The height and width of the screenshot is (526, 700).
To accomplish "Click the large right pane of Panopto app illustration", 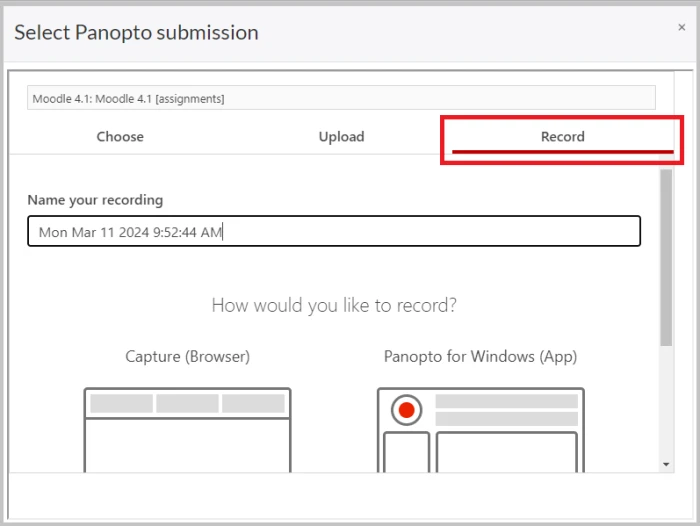I will (507, 452).
